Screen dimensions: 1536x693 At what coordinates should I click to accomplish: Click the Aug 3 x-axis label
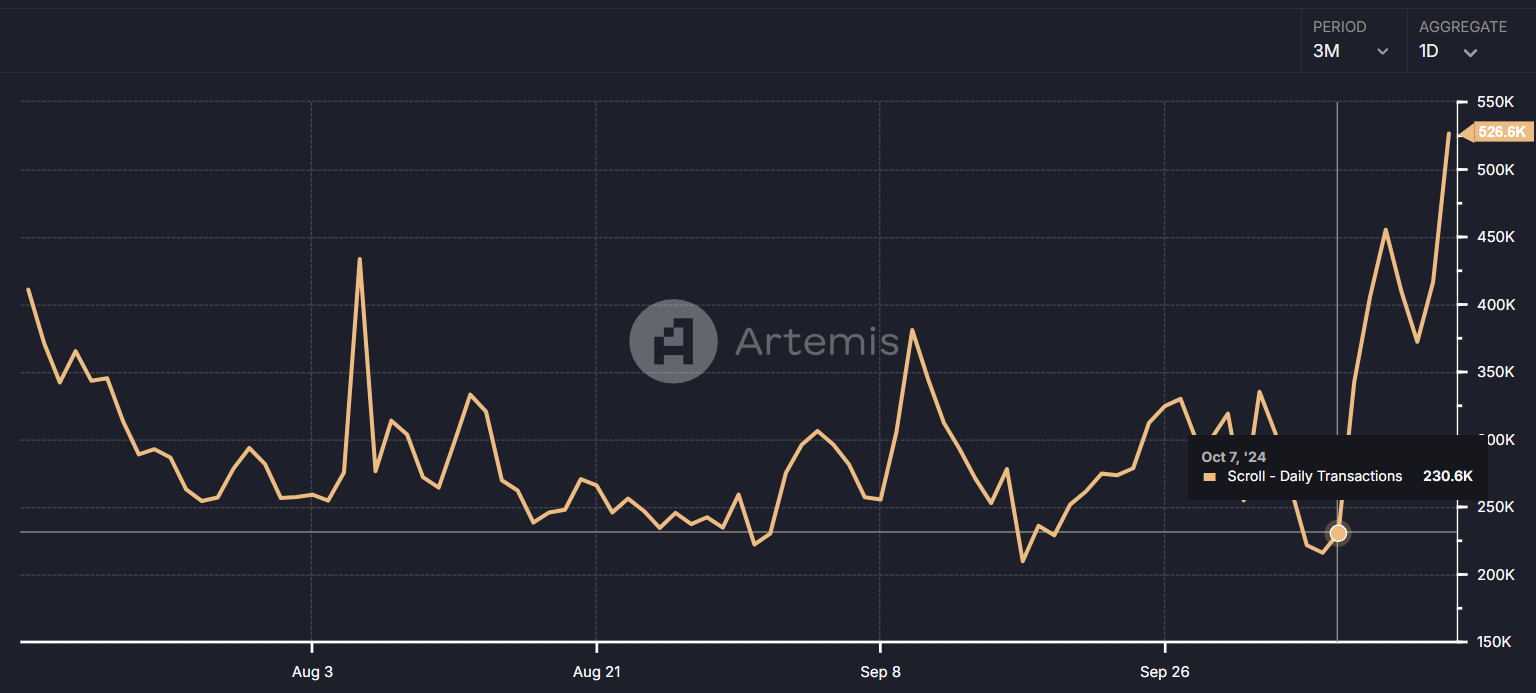pyautogui.click(x=312, y=672)
